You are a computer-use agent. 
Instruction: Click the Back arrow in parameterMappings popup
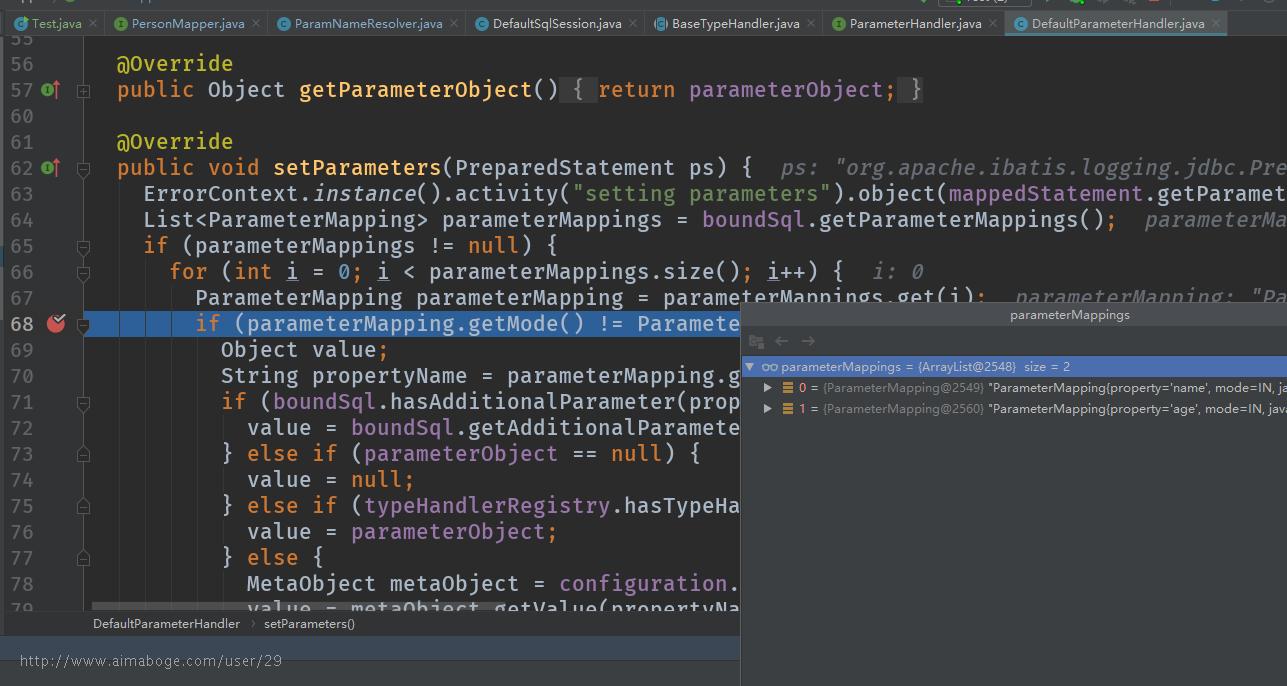point(782,341)
